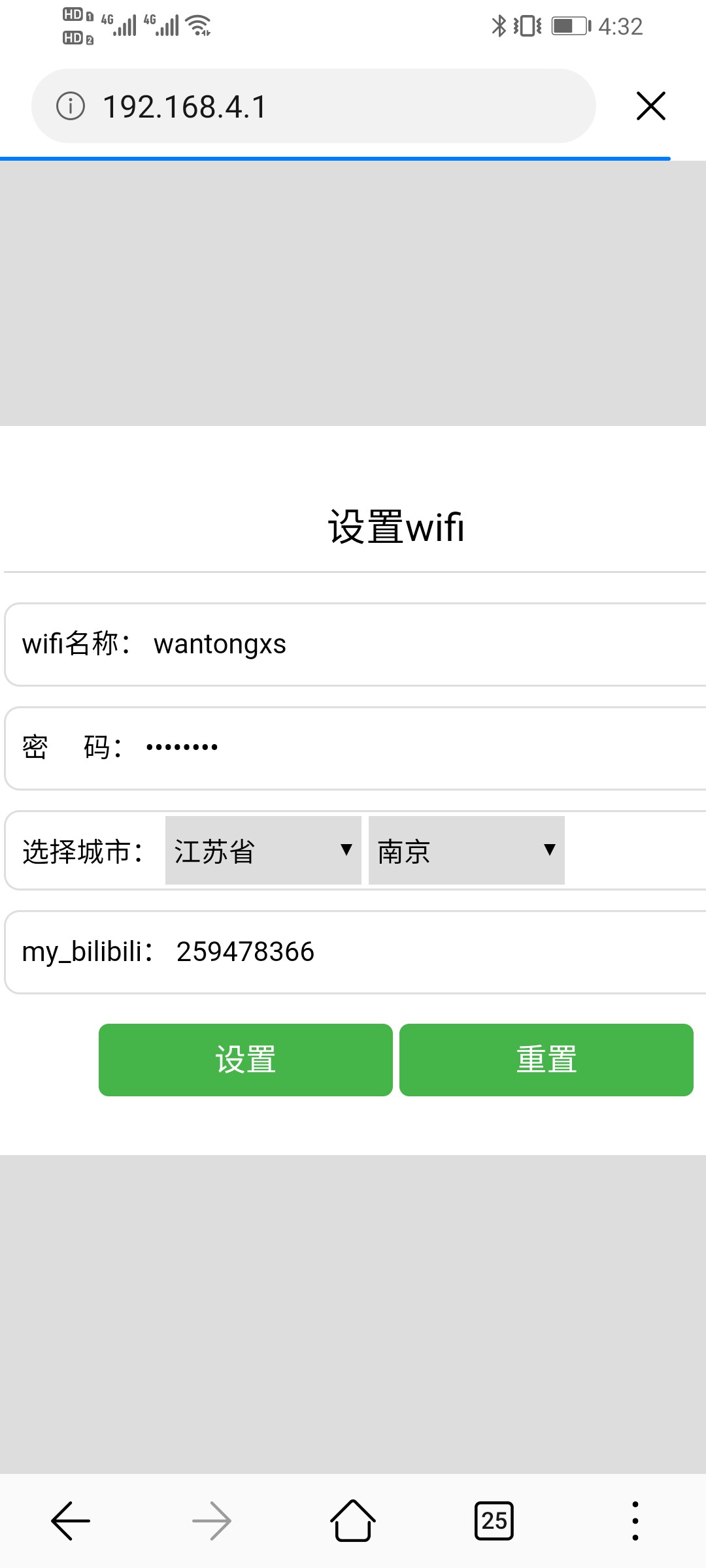
Task: Click the 设置 submit button
Action: (x=246, y=1060)
